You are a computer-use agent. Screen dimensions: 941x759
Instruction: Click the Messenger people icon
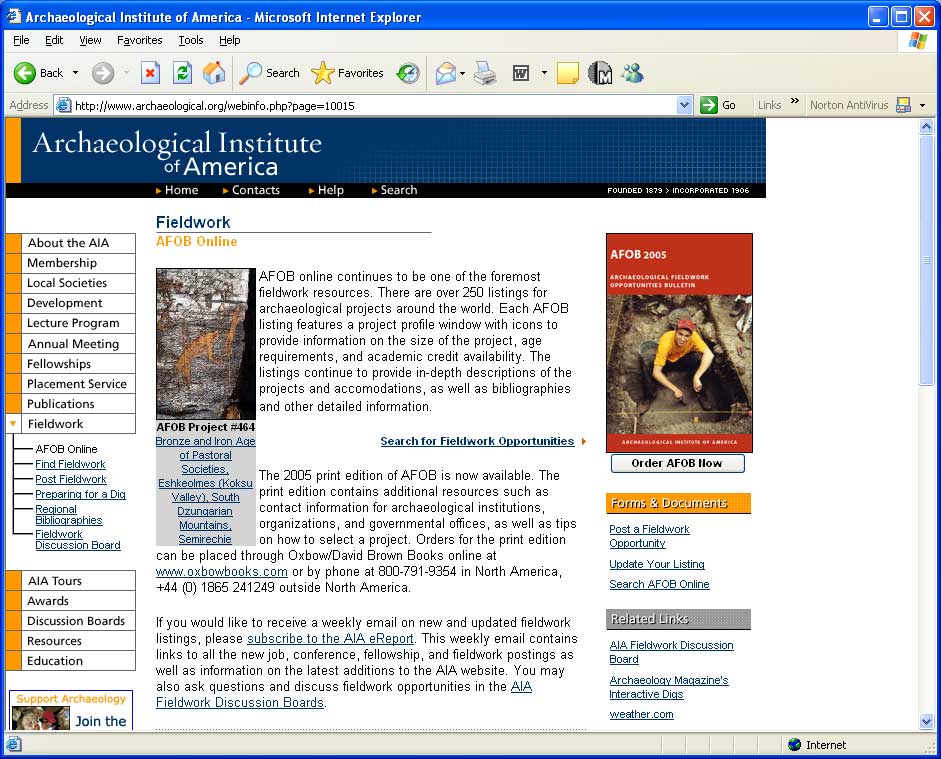tap(633, 73)
